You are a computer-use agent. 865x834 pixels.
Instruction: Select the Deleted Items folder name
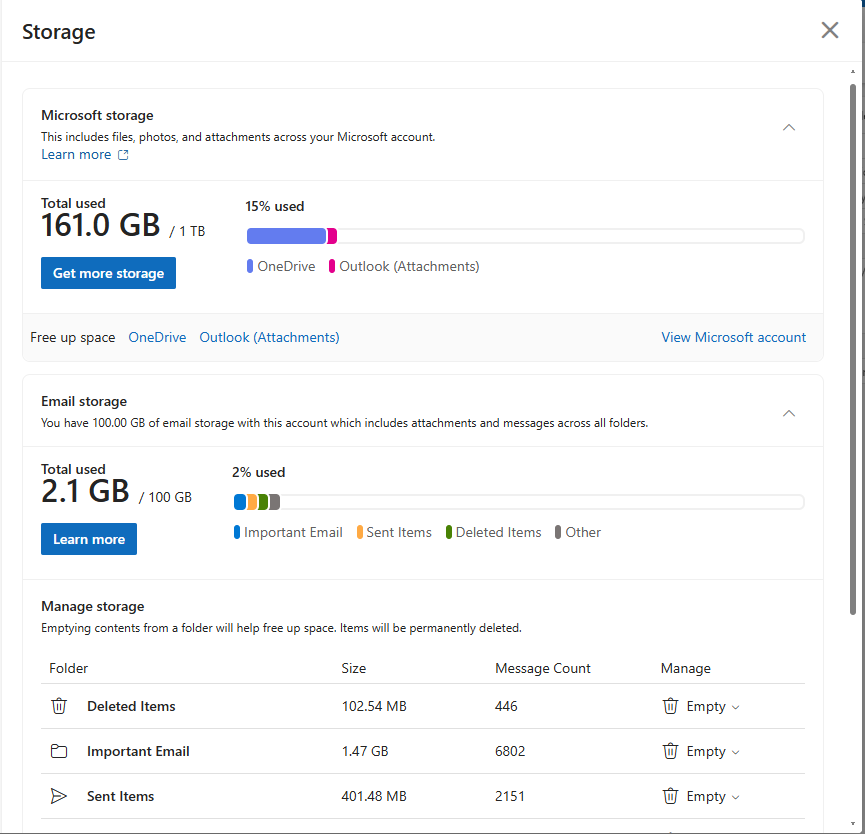[x=131, y=706]
